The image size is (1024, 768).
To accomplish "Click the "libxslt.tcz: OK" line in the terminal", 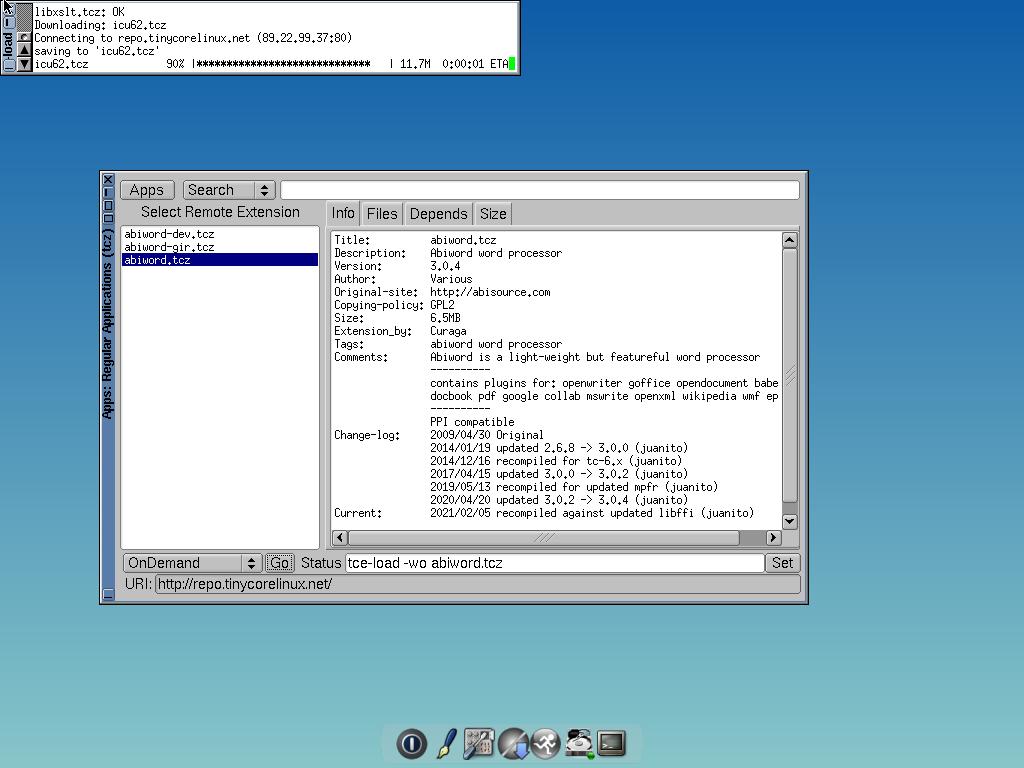I will pyautogui.click(x=79, y=12).
